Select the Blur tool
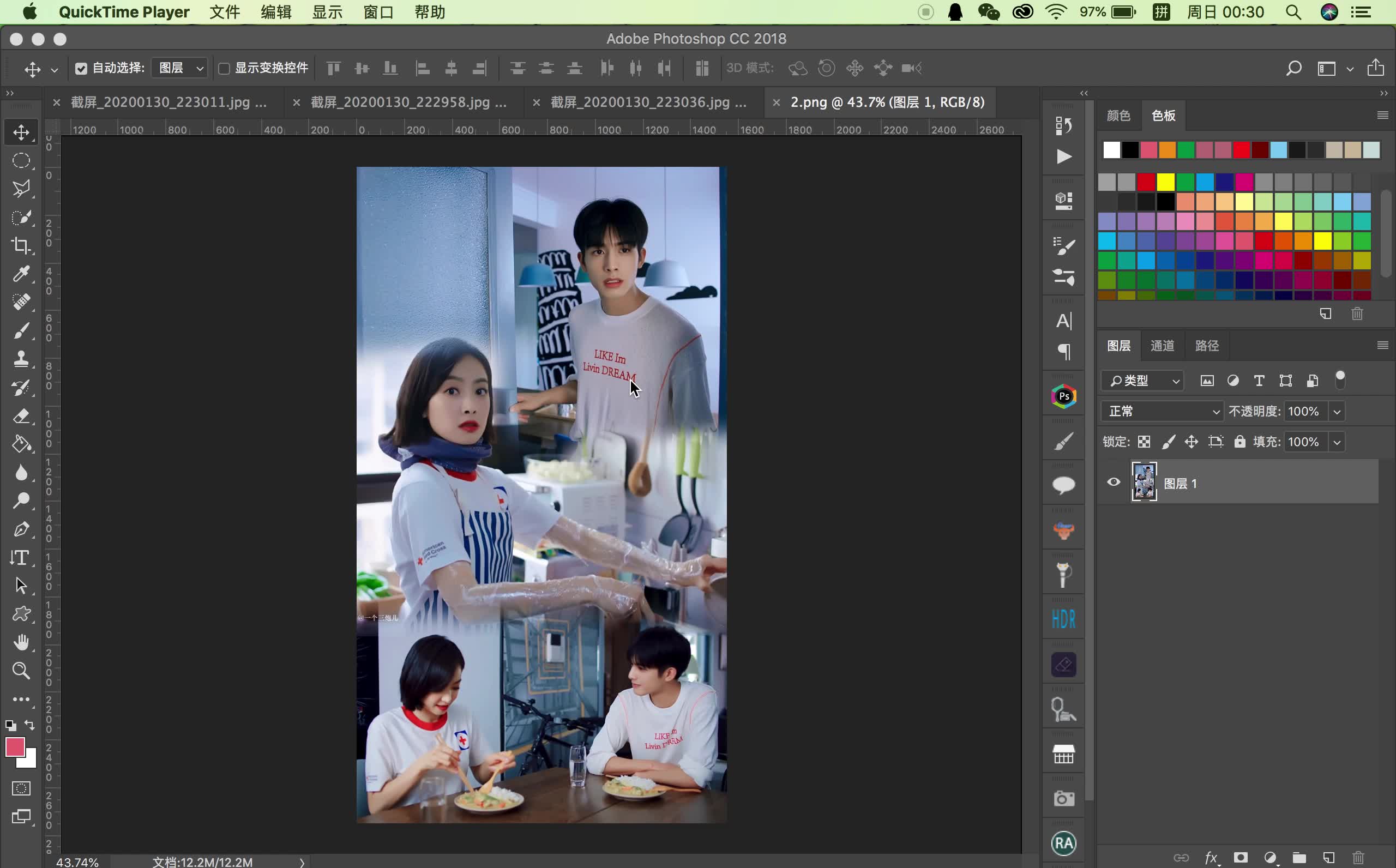The height and width of the screenshot is (868, 1396). click(21, 473)
